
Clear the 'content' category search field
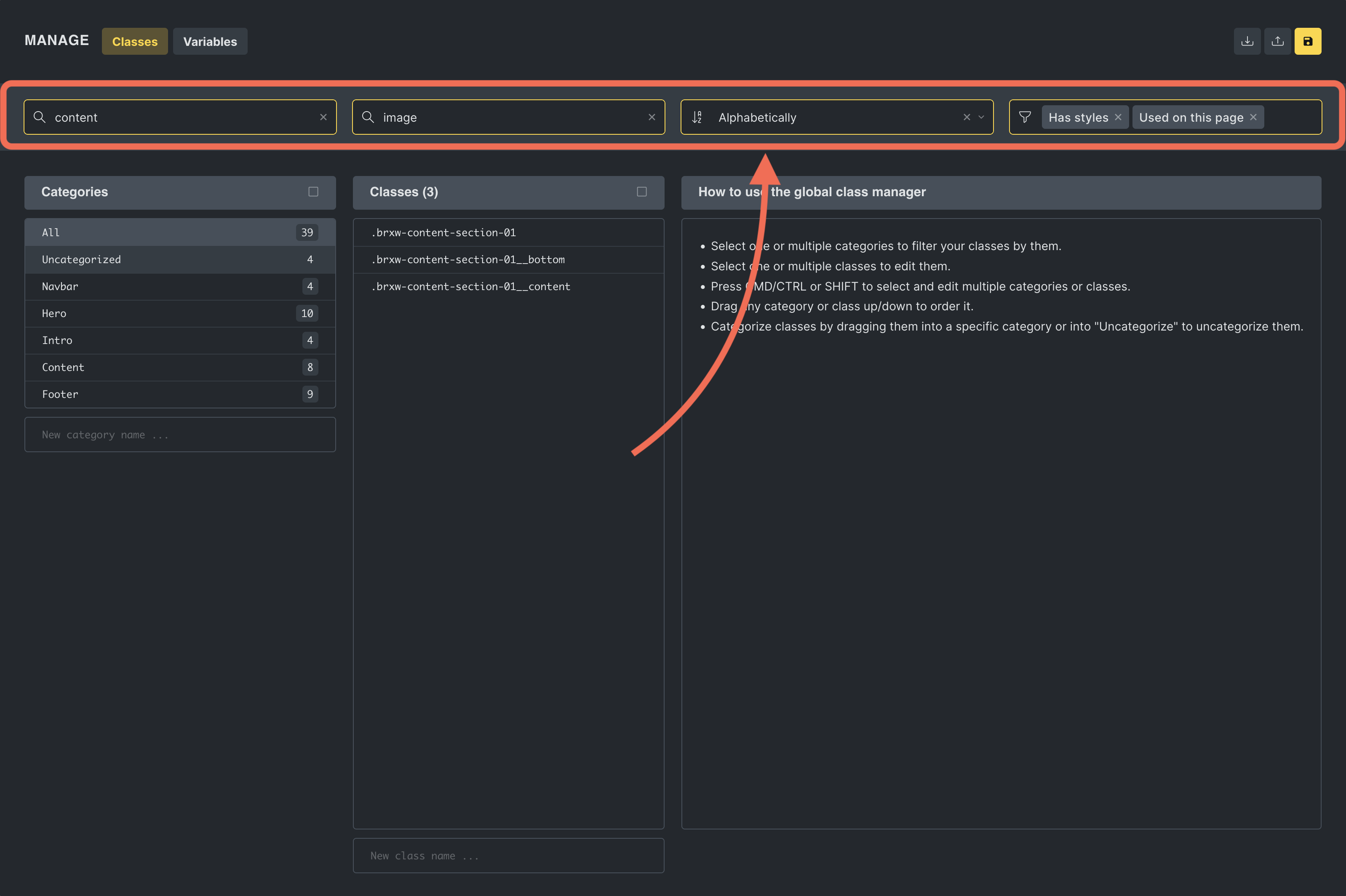323,117
